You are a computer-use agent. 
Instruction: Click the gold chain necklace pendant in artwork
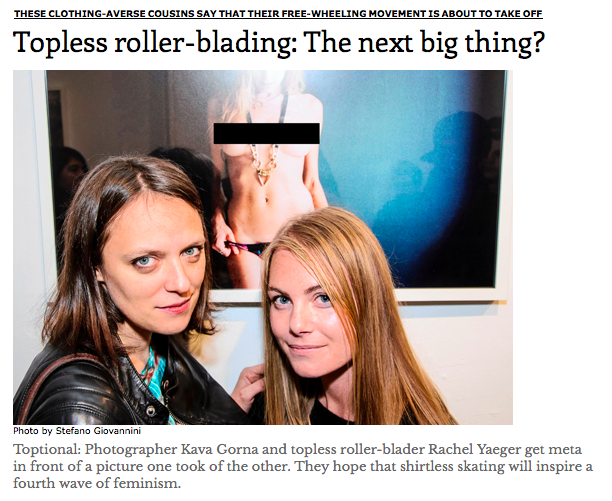(x=265, y=174)
